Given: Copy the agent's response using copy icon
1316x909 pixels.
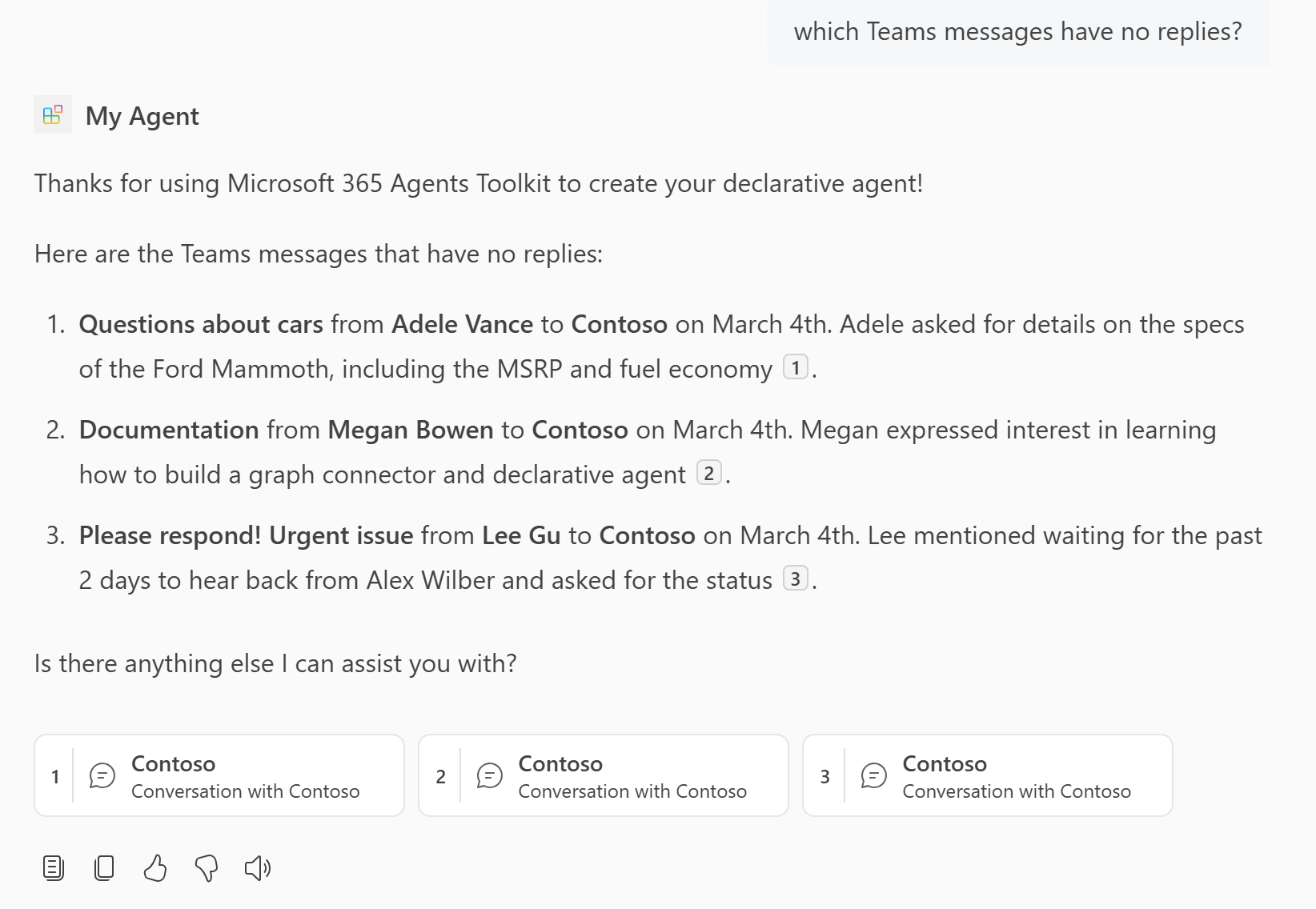Looking at the screenshot, I should 104,867.
